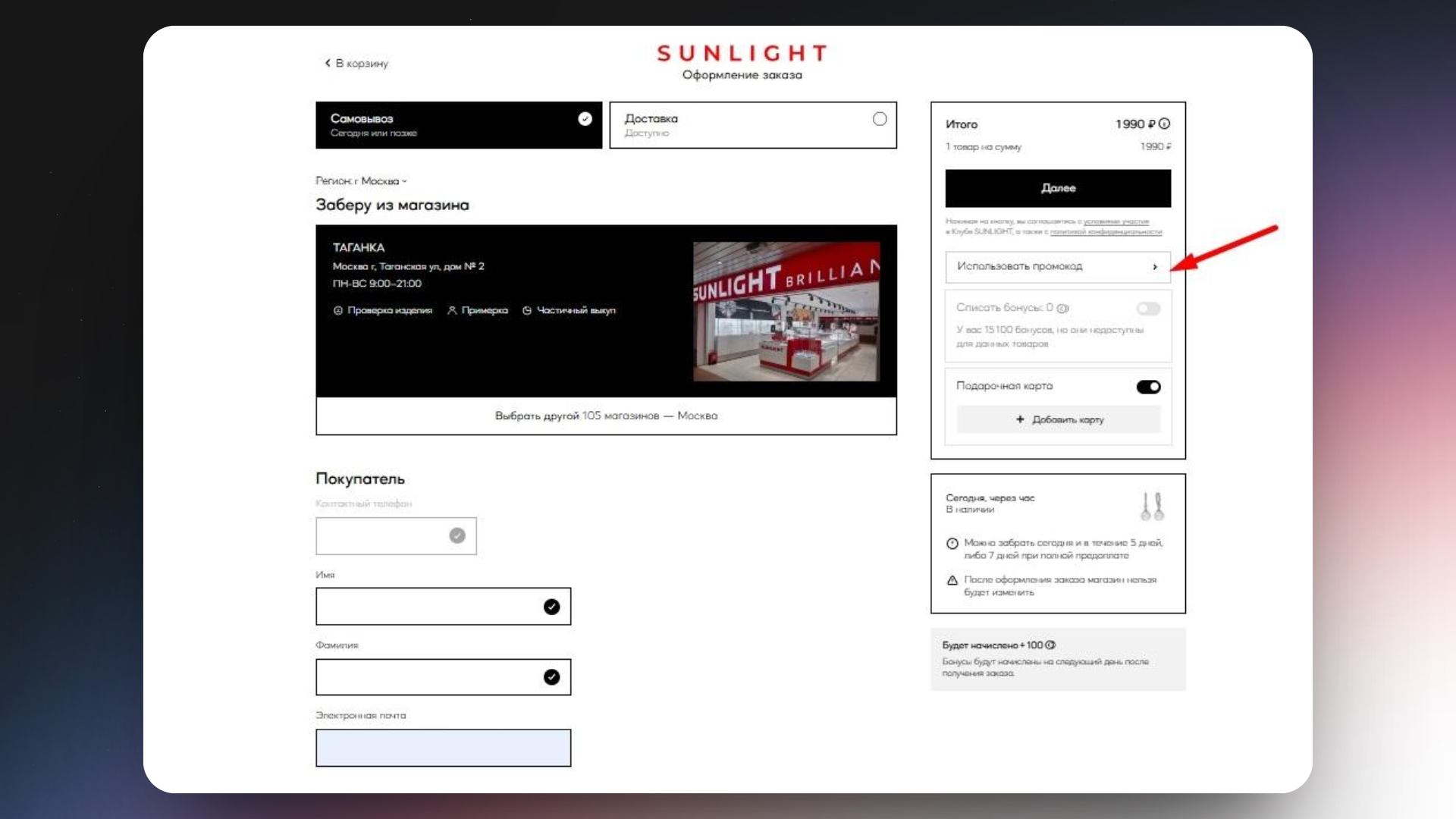The image size is (1456, 819).
Task: Select the Самовывоз pickup tab
Action: 459,125
